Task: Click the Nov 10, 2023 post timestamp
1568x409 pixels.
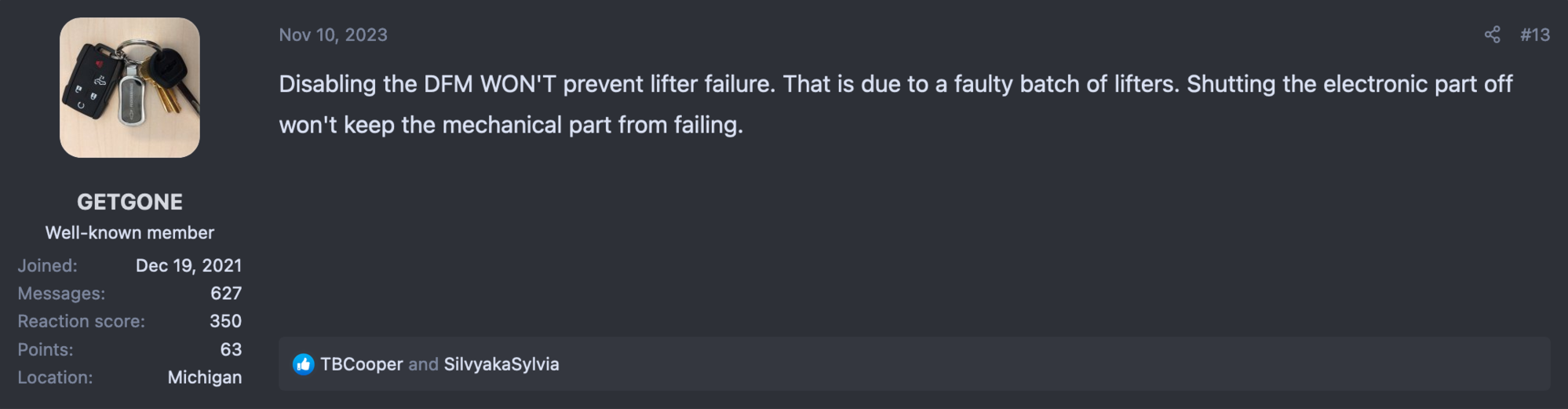Action: point(333,35)
